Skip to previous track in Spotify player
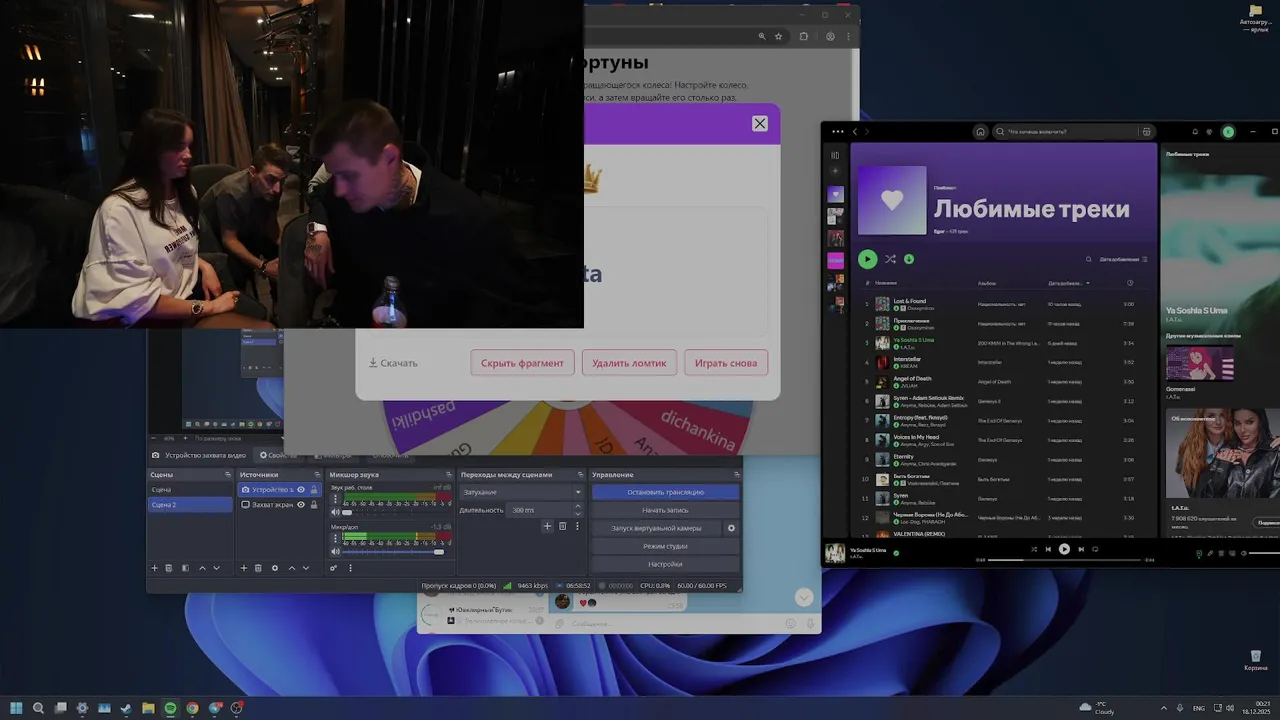The height and width of the screenshot is (720, 1280). (1048, 549)
